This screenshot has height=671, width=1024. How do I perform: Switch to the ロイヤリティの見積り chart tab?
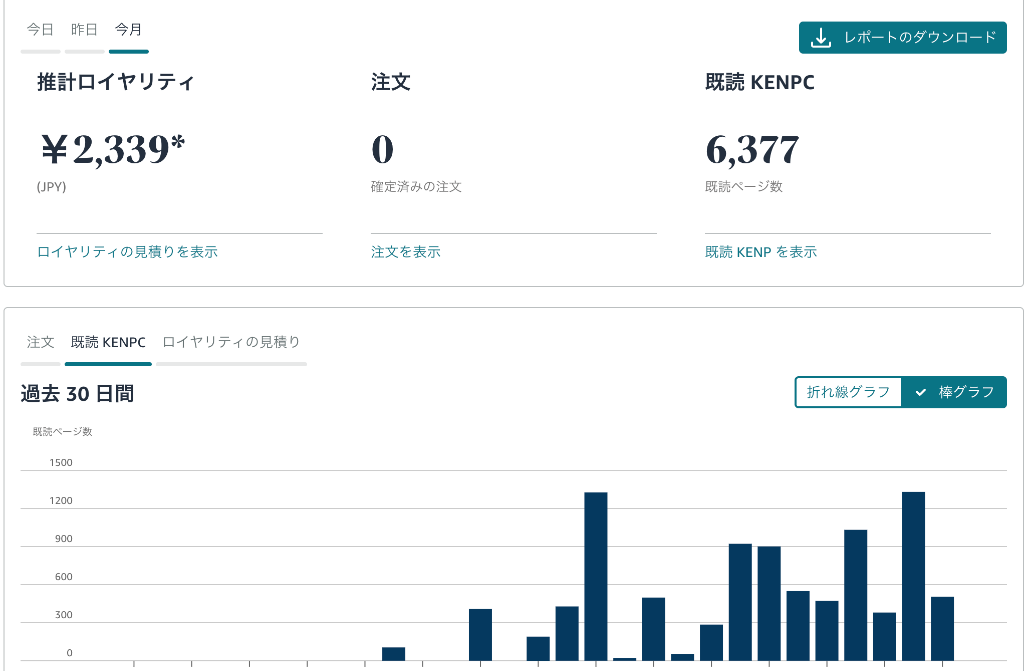coord(231,342)
